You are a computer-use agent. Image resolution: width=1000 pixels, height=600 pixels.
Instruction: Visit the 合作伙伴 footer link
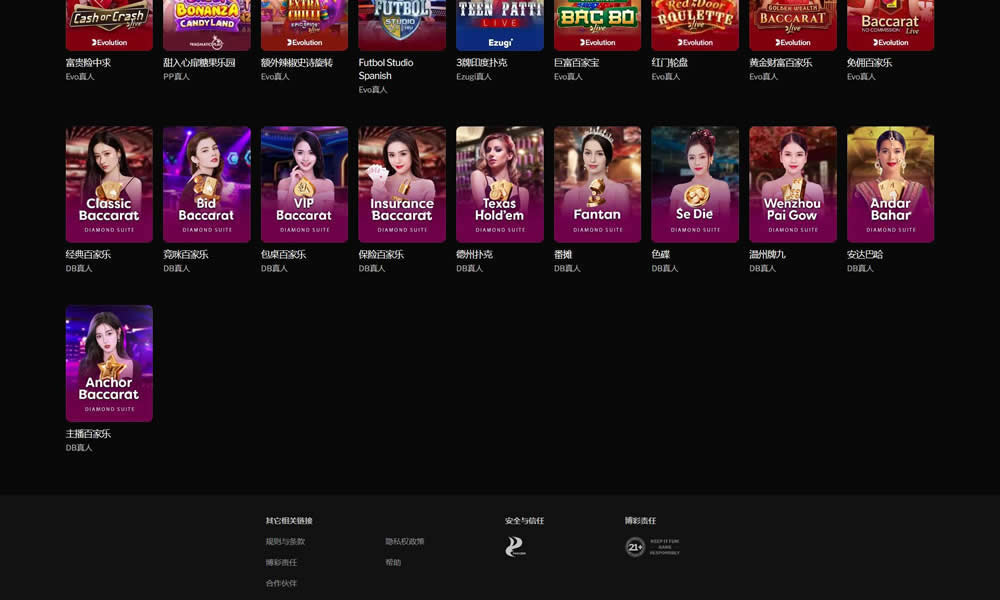pyautogui.click(x=281, y=583)
